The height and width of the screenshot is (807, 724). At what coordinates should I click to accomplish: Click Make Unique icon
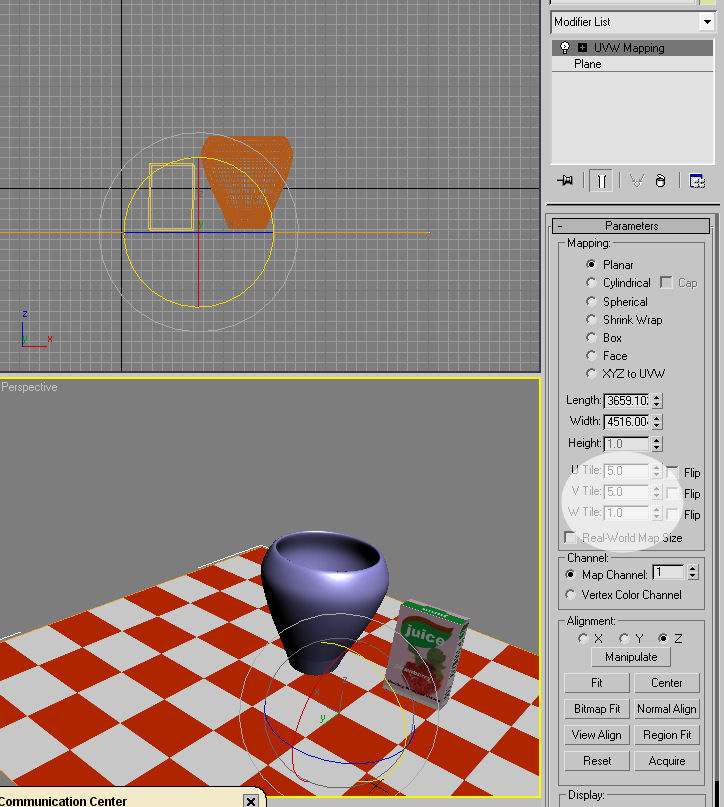[x=636, y=181]
